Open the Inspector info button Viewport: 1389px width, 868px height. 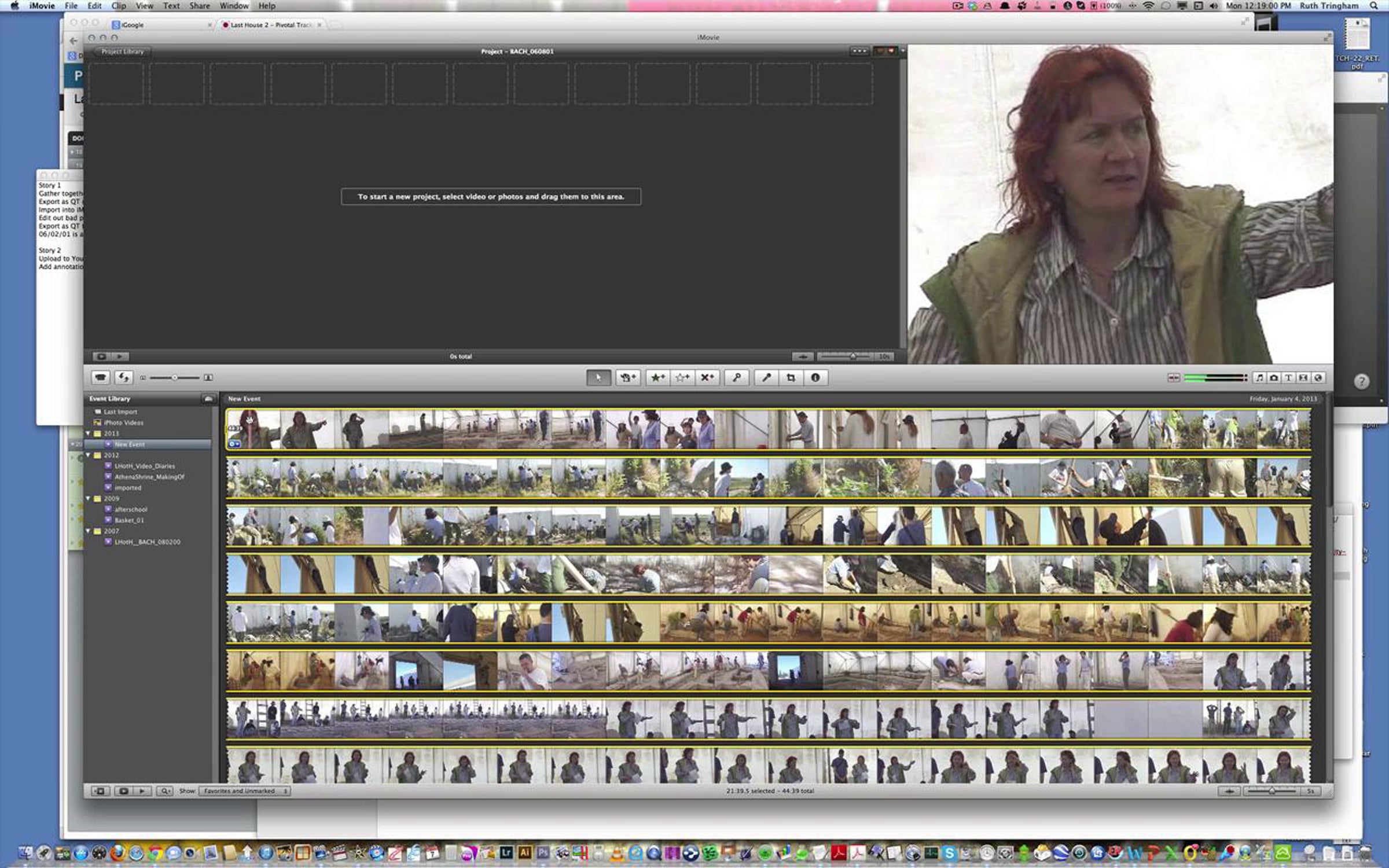tap(815, 378)
